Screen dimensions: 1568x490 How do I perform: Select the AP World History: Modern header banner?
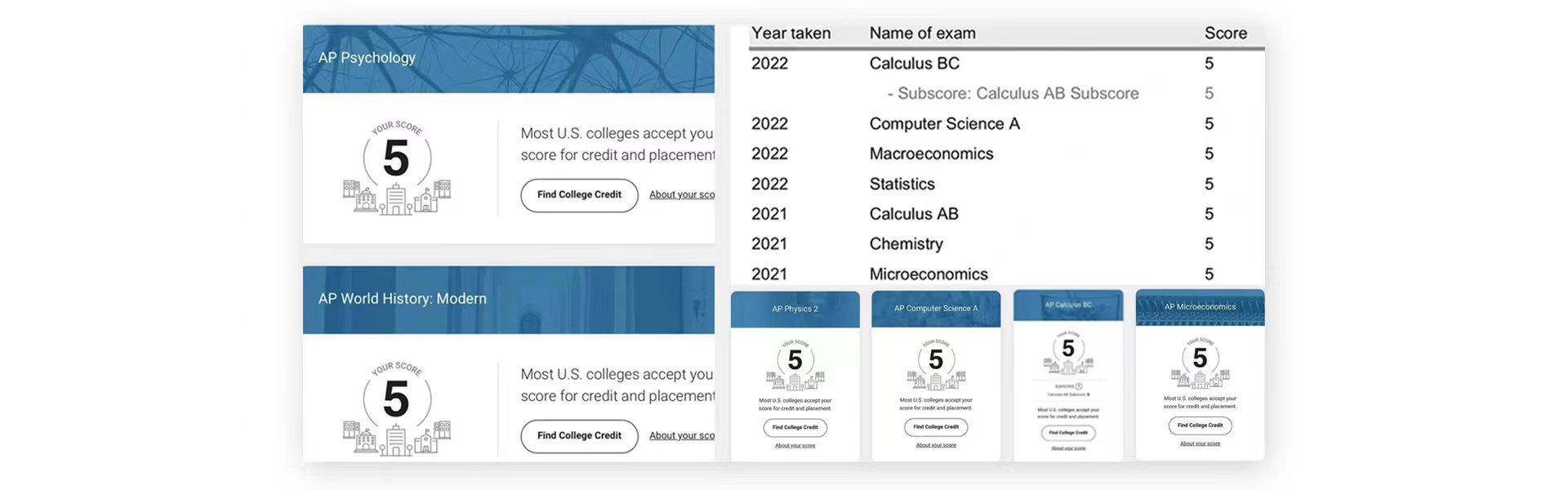pos(509,300)
